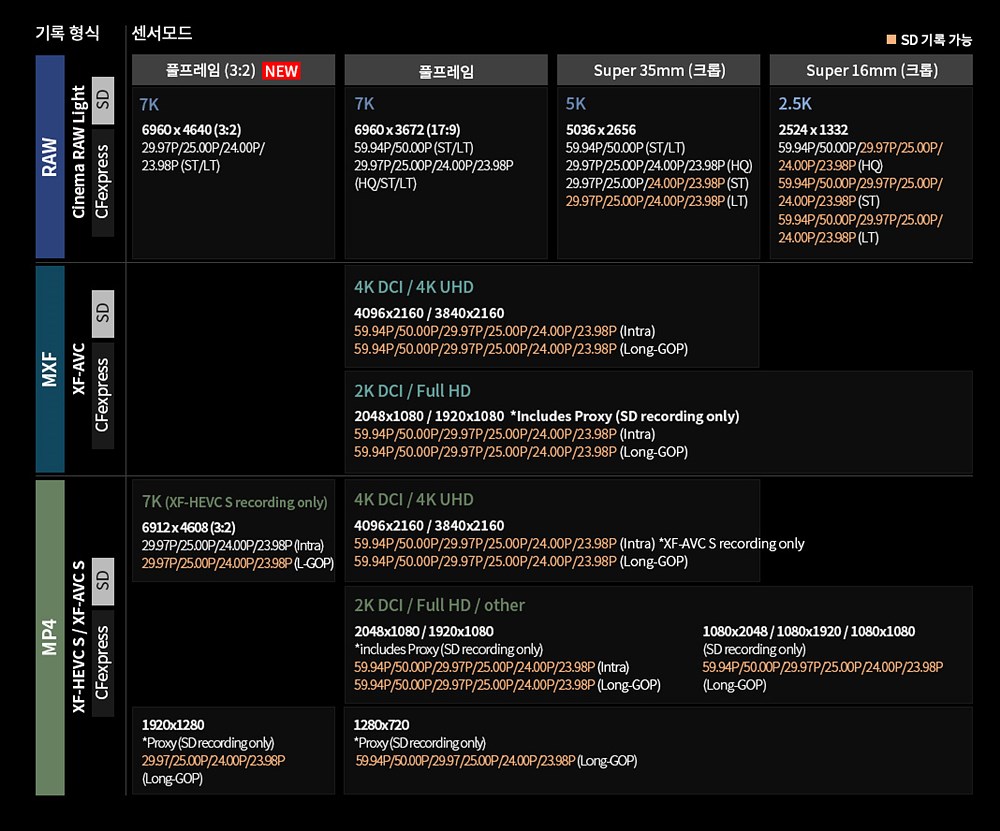Select the Super 35mm (크롭) column header

click(x=659, y=71)
